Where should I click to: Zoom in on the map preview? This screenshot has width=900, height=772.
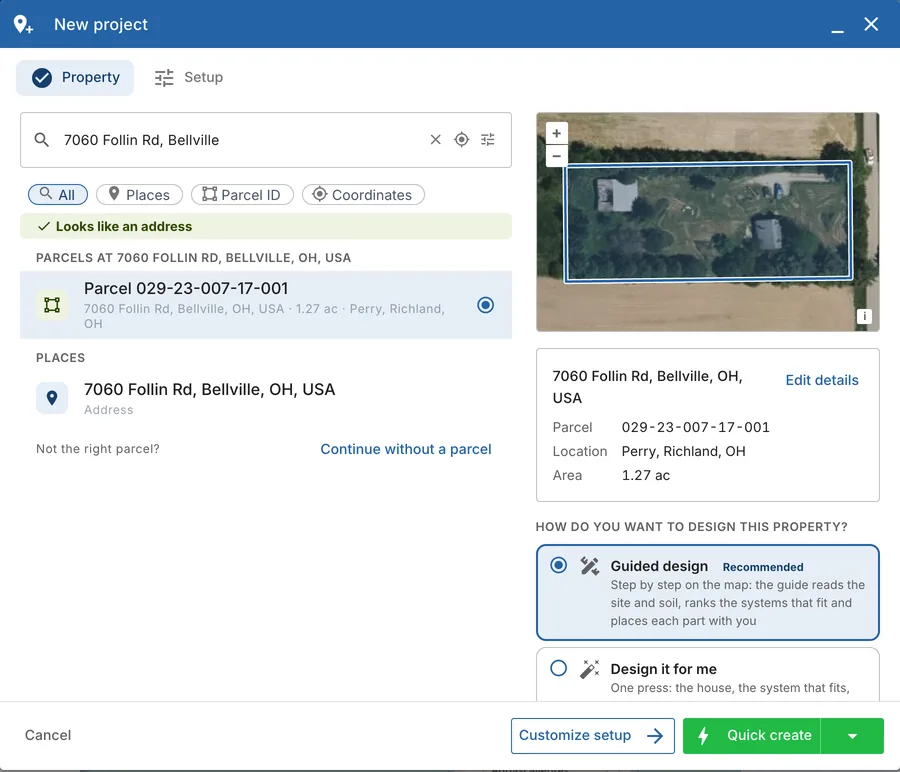coord(556,133)
